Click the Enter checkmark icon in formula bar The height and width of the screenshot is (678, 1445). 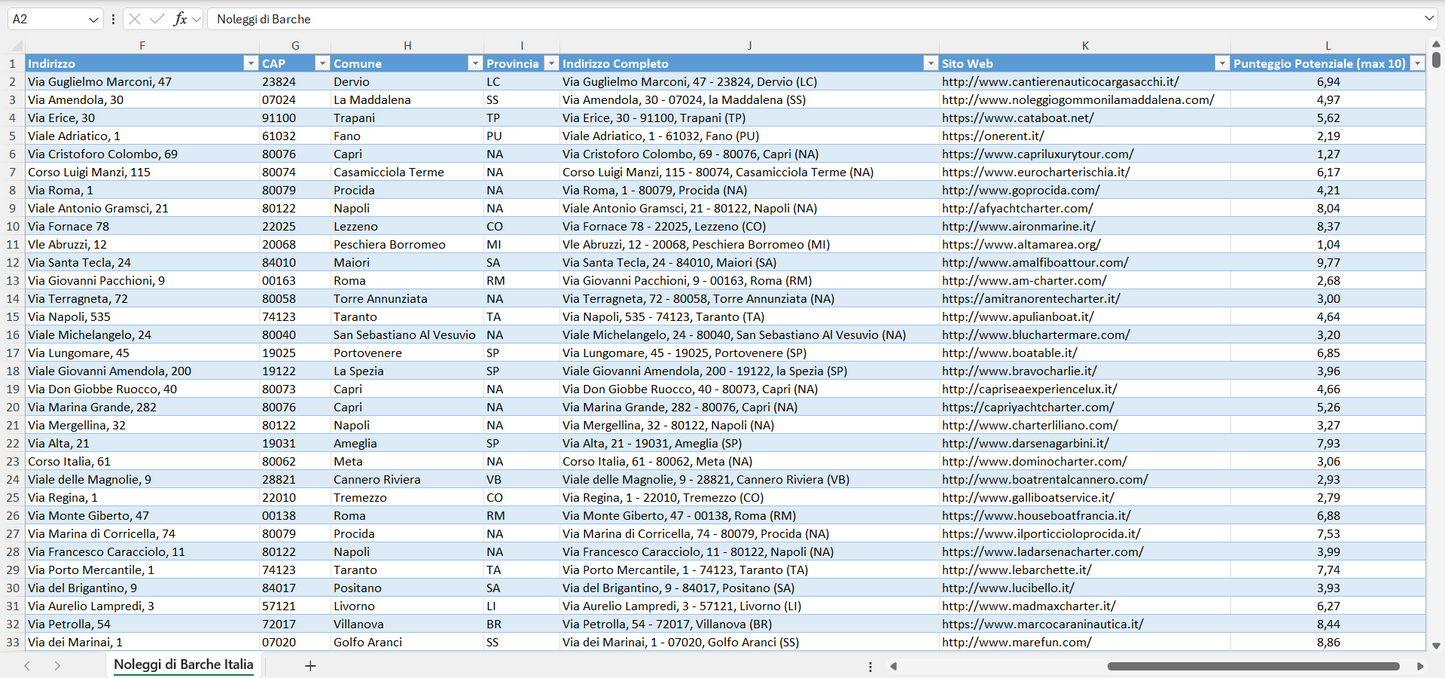coord(157,19)
